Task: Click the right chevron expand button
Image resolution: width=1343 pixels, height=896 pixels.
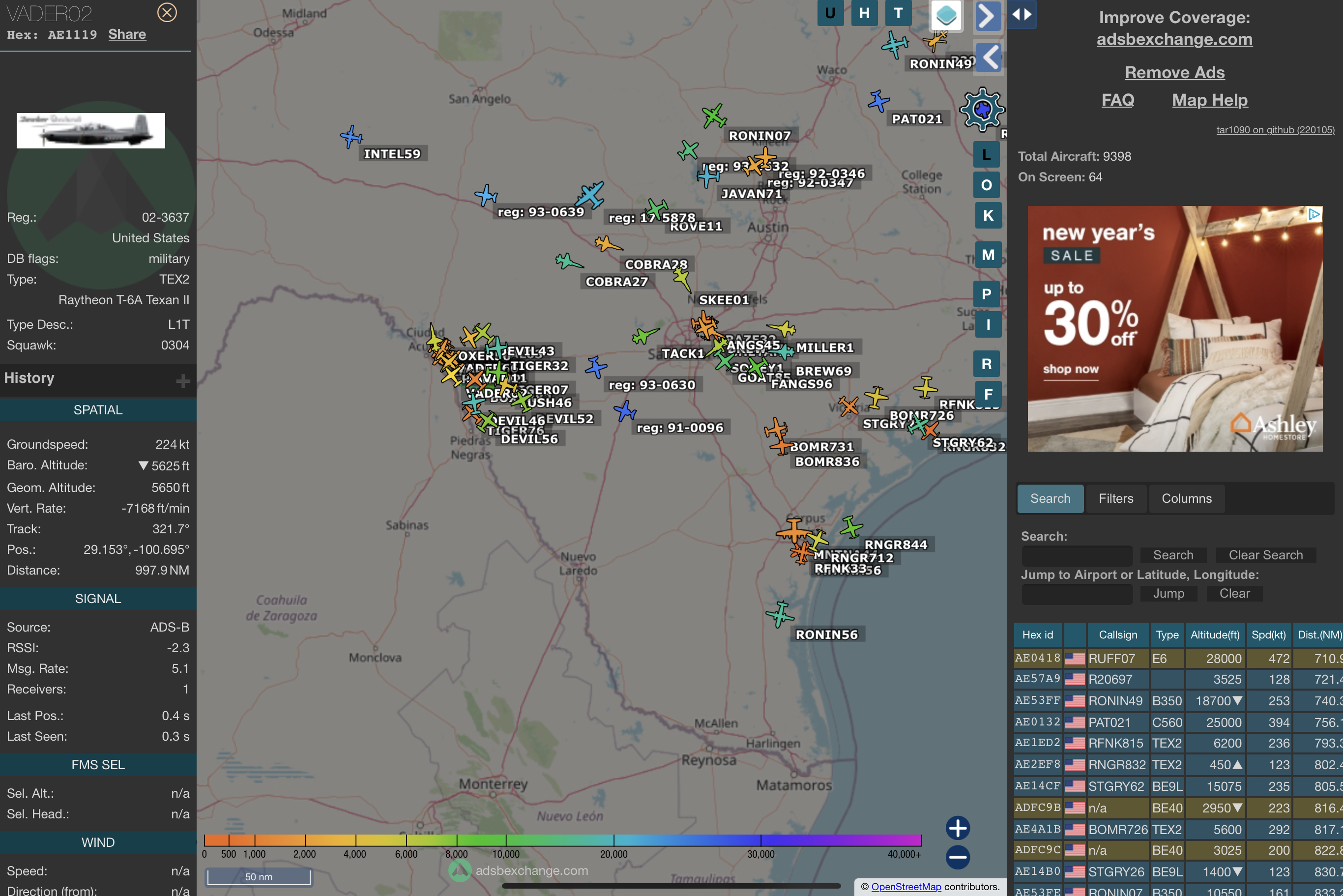Action: coord(987,16)
